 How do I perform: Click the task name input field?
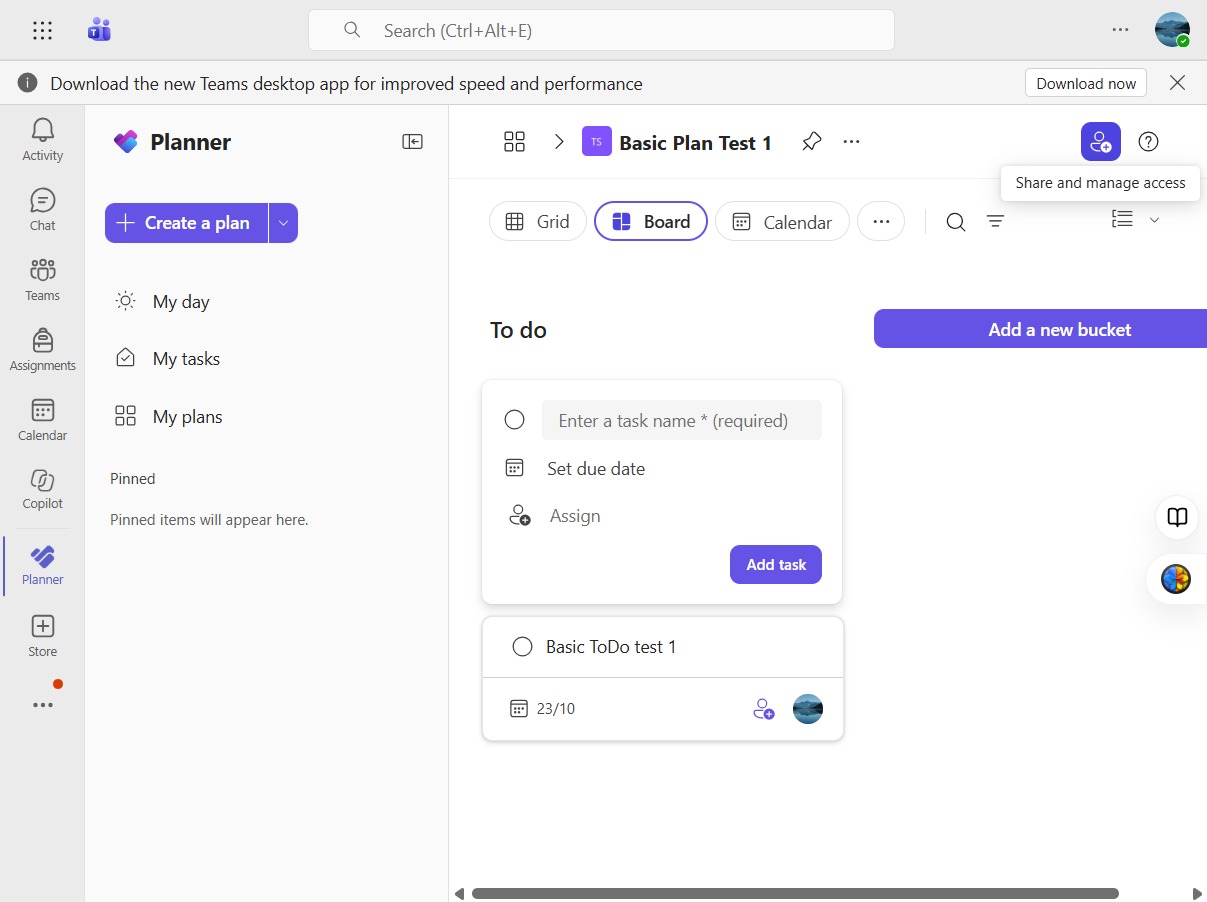click(x=682, y=420)
